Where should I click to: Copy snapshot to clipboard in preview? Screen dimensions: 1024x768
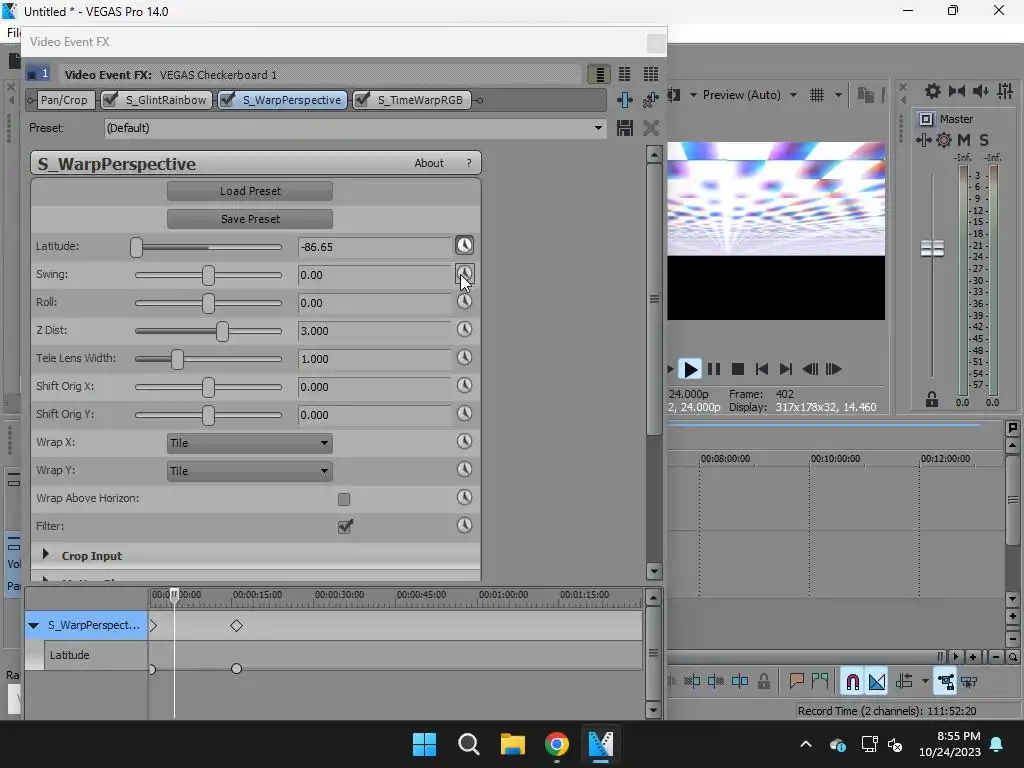[866, 95]
